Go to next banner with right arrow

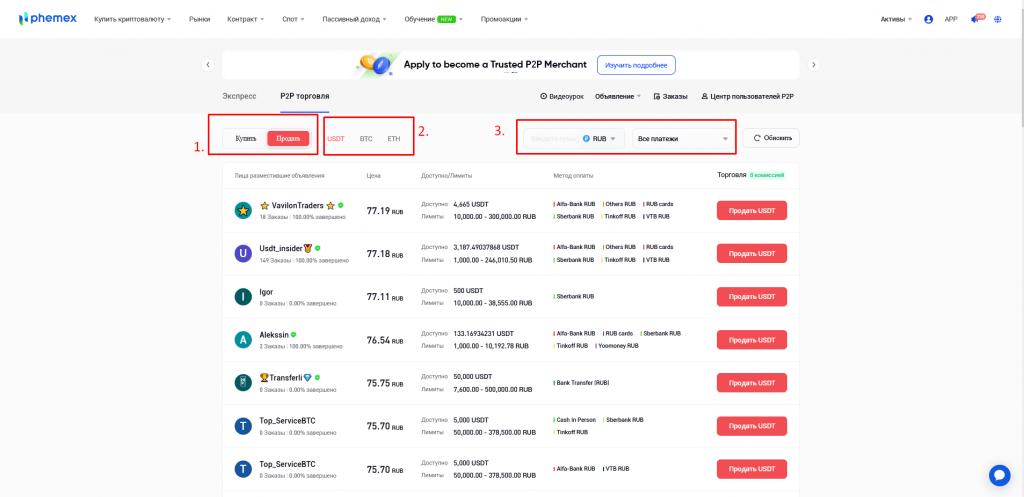pos(814,65)
